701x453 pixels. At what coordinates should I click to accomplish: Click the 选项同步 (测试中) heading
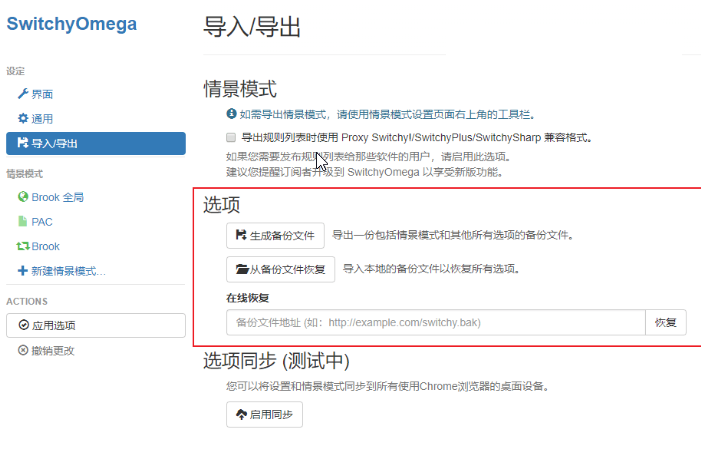(x=276, y=361)
